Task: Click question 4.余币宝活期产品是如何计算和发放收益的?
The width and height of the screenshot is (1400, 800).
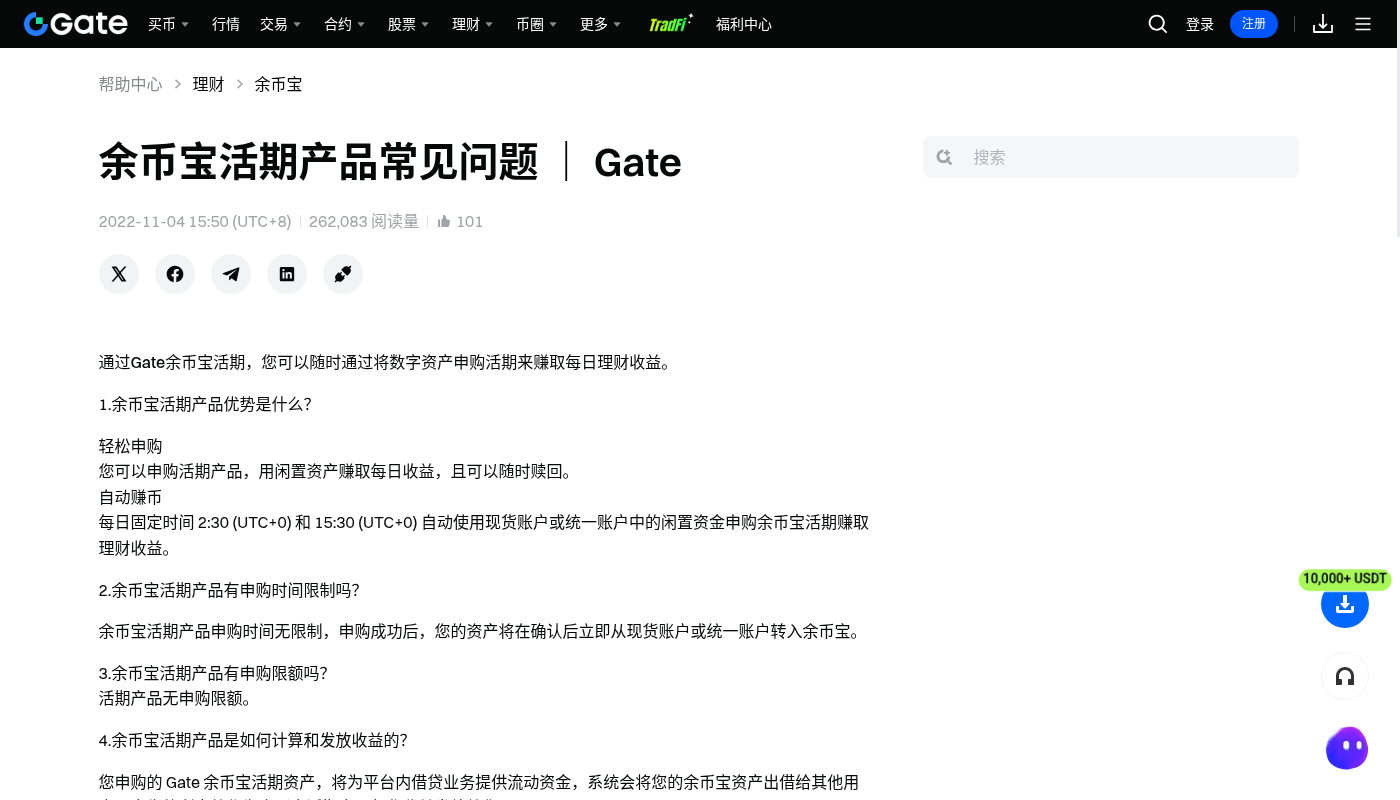Action: coord(253,740)
